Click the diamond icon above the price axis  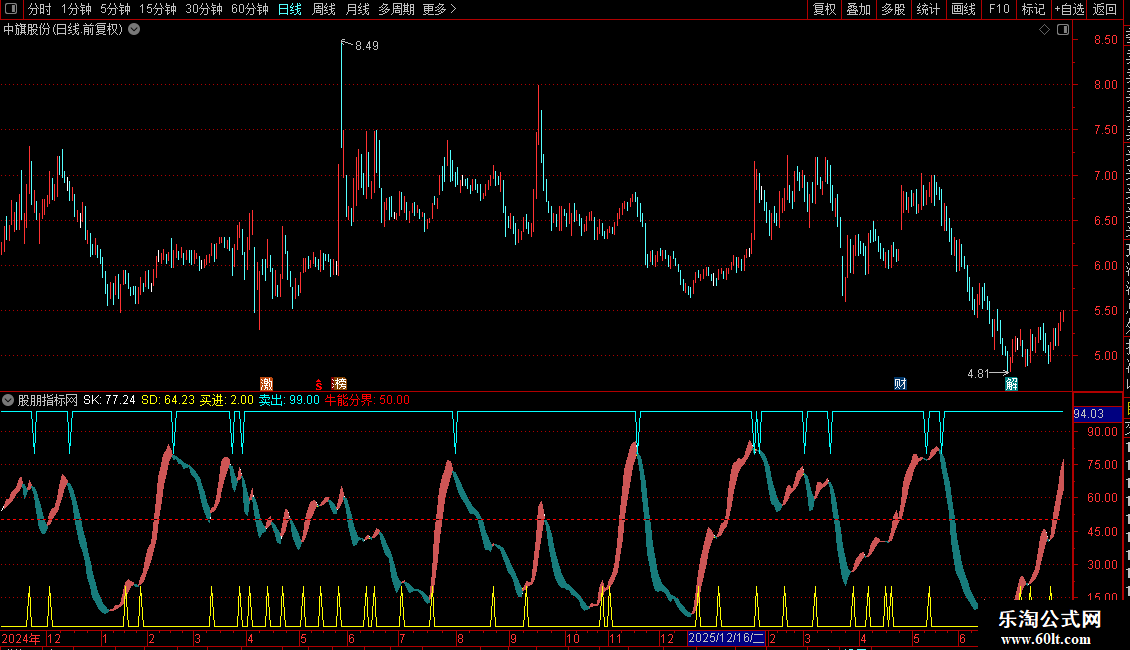[1044, 30]
